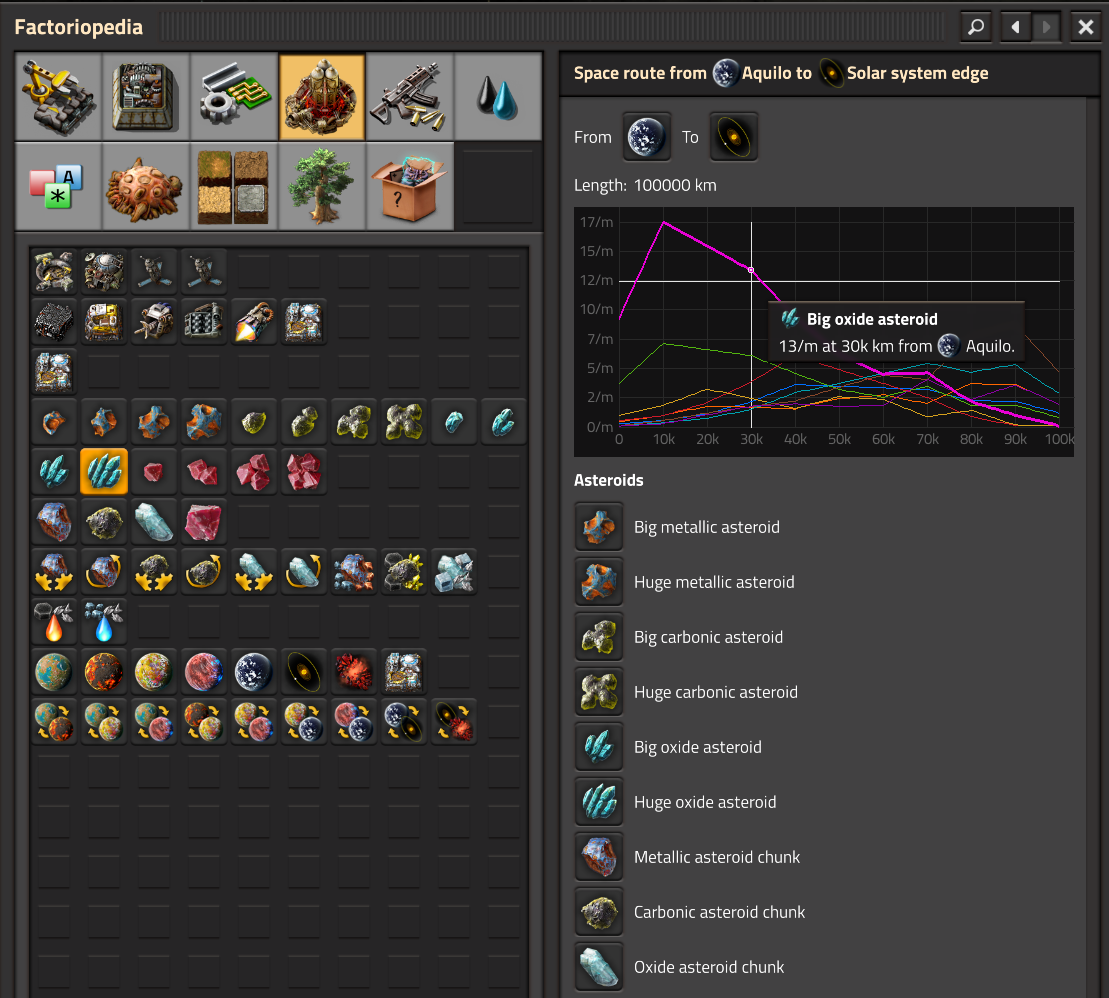Viewport: 1109px width, 998px height.
Task: Select the rocket silo icon in the item grid
Action: pyautogui.click(x=54, y=271)
